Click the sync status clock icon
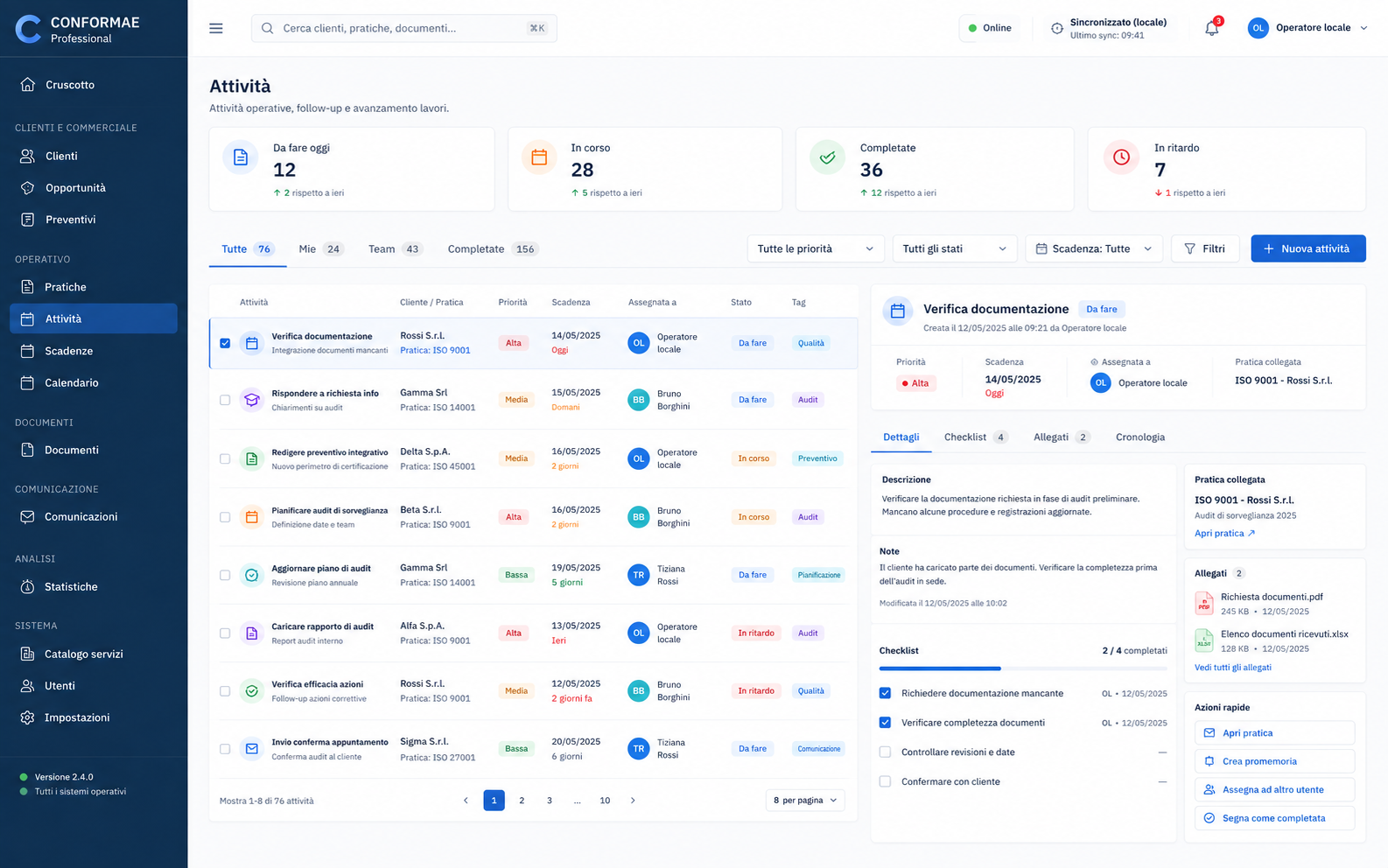Screen dimensions: 1388x868 (x=1057, y=28)
